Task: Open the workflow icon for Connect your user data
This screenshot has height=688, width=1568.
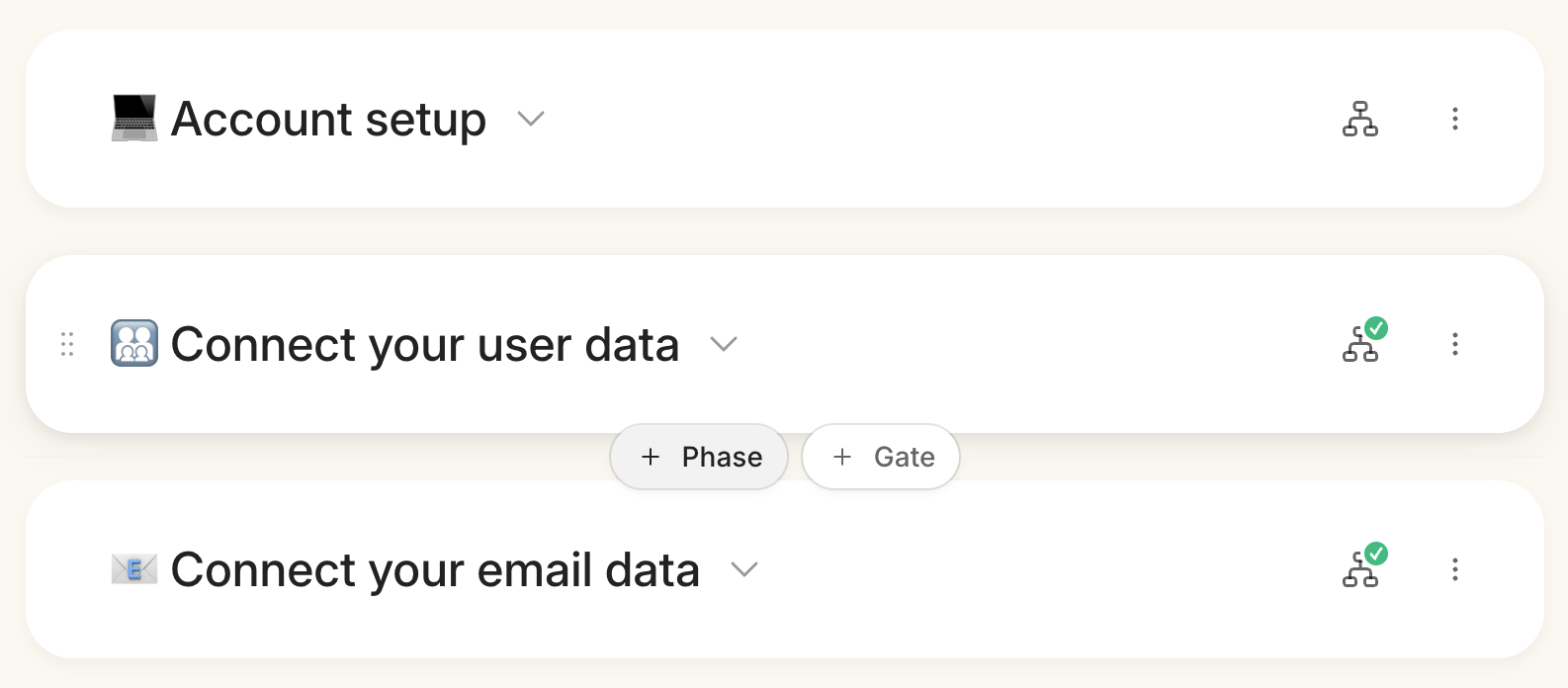Action: pos(1359,347)
